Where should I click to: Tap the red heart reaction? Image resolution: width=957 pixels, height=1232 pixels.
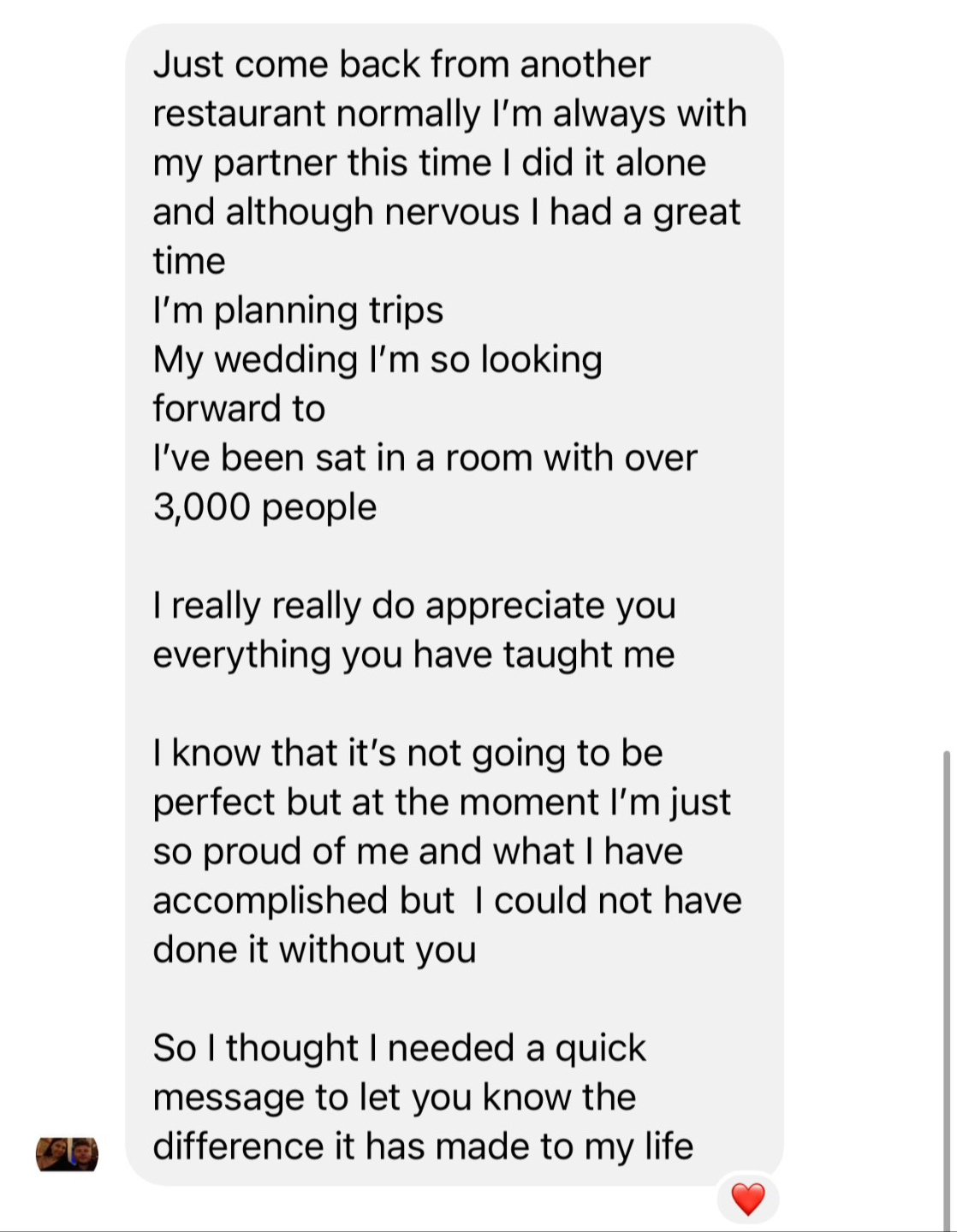click(x=747, y=1199)
